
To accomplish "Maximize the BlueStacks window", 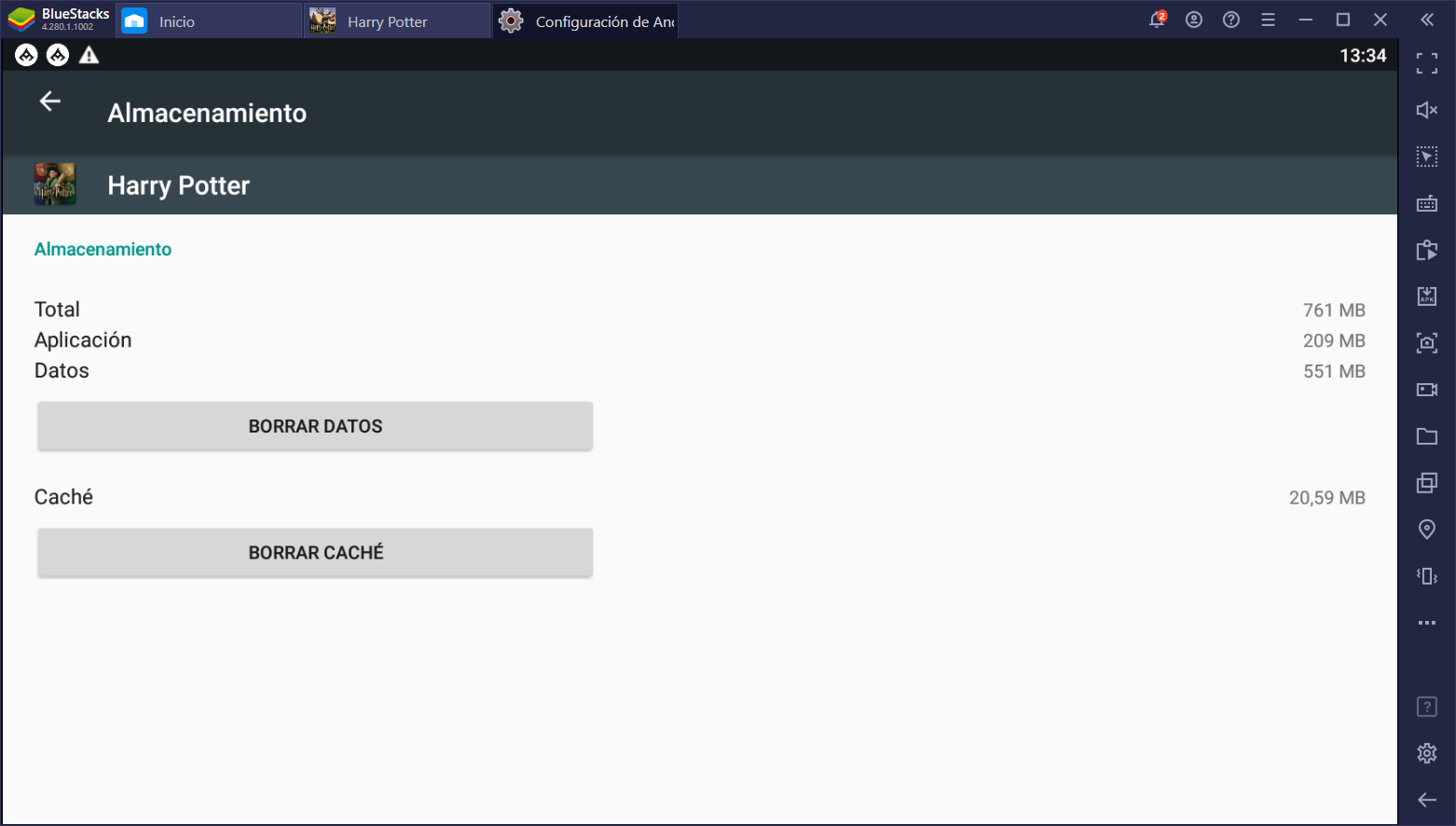I will 1343,20.
